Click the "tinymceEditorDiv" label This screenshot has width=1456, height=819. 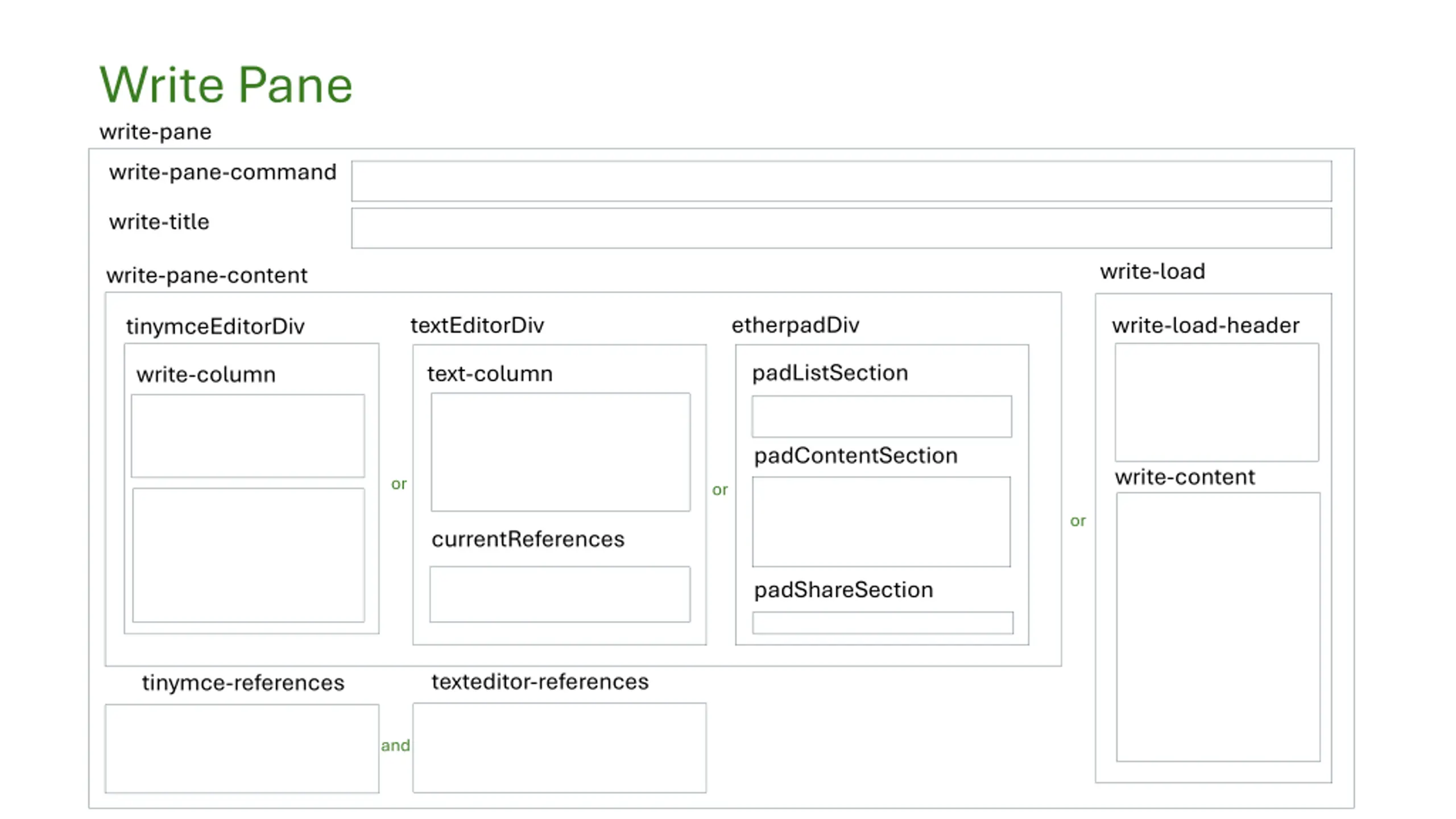click(215, 326)
